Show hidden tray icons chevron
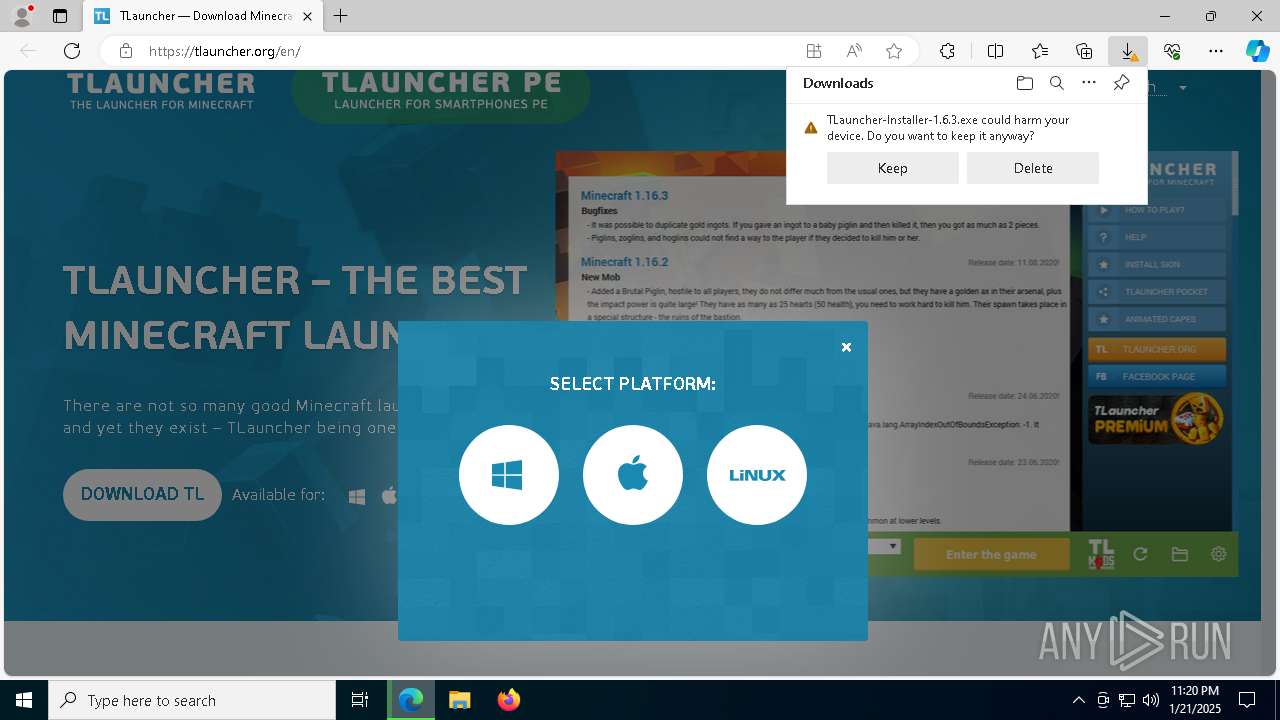 tap(1078, 700)
